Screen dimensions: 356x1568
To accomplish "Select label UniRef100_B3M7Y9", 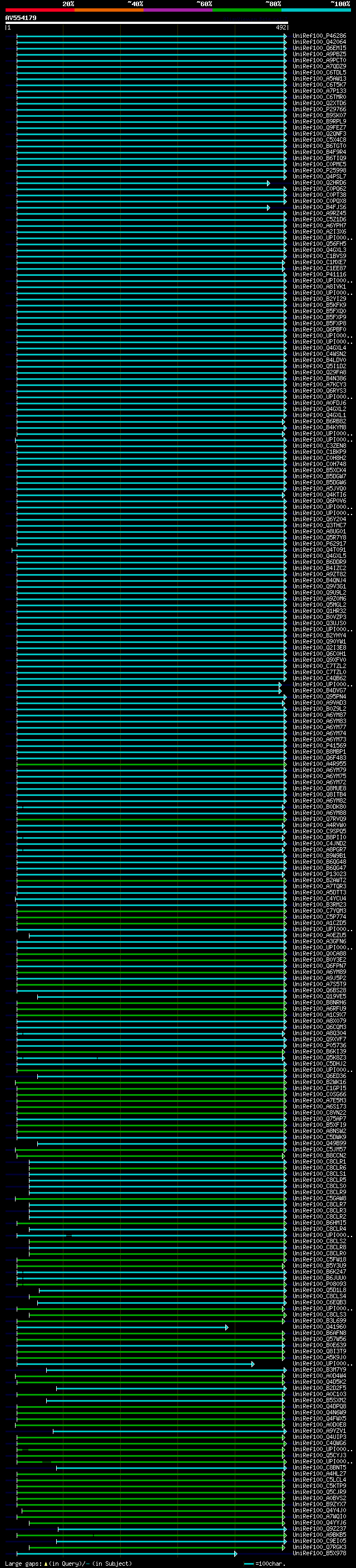I will point(319,1369).
